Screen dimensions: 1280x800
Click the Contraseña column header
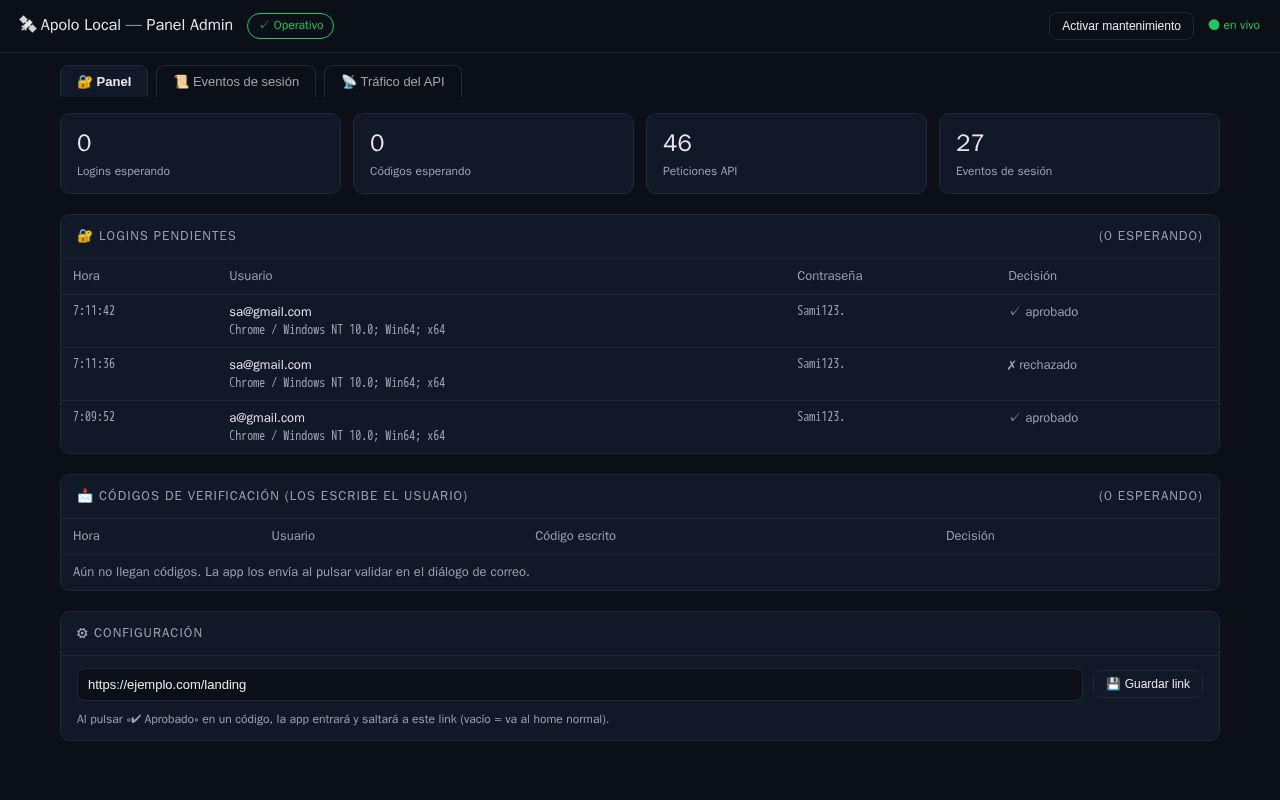point(829,276)
